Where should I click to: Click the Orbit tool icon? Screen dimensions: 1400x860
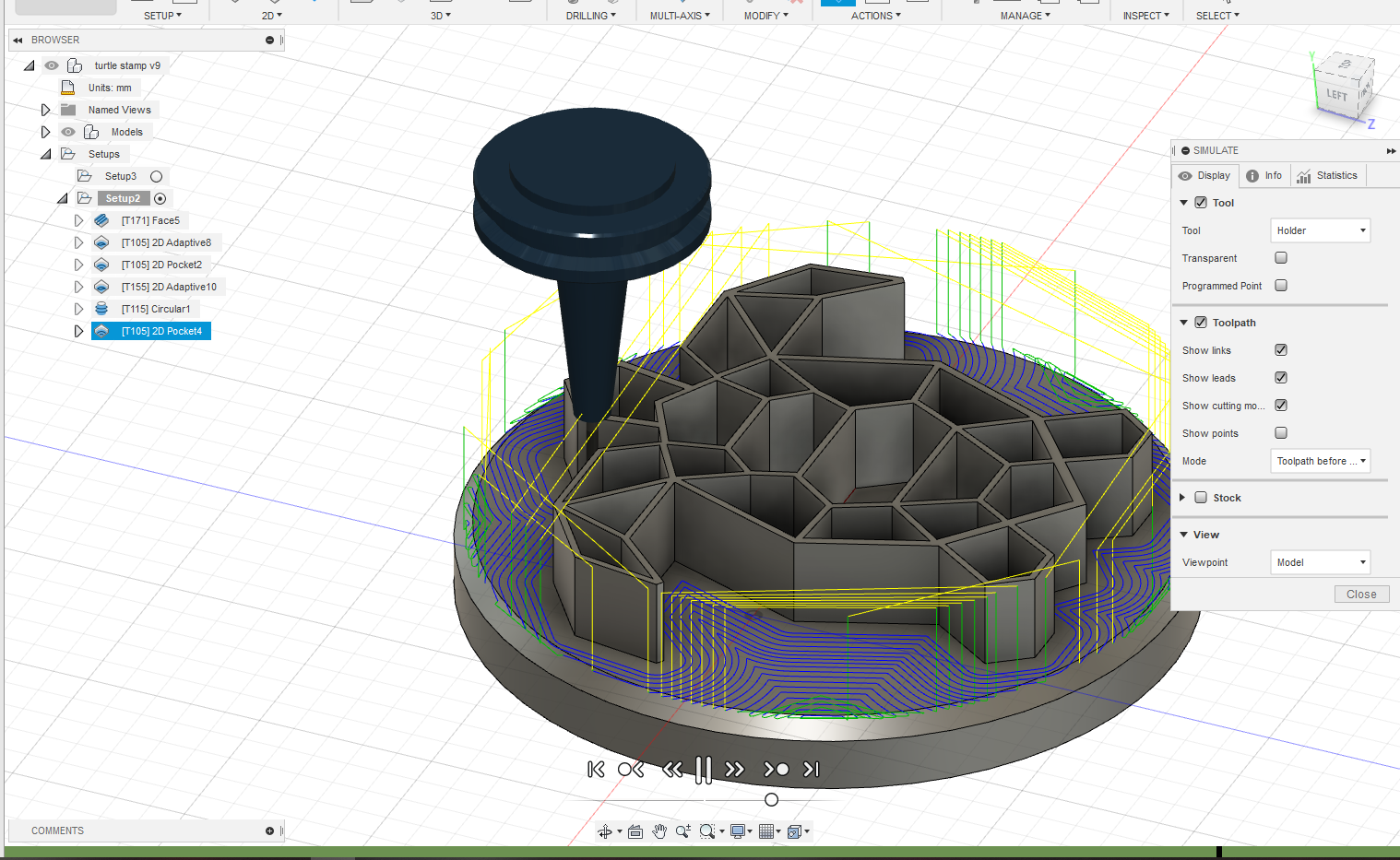pyautogui.click(x=605, y=831)
